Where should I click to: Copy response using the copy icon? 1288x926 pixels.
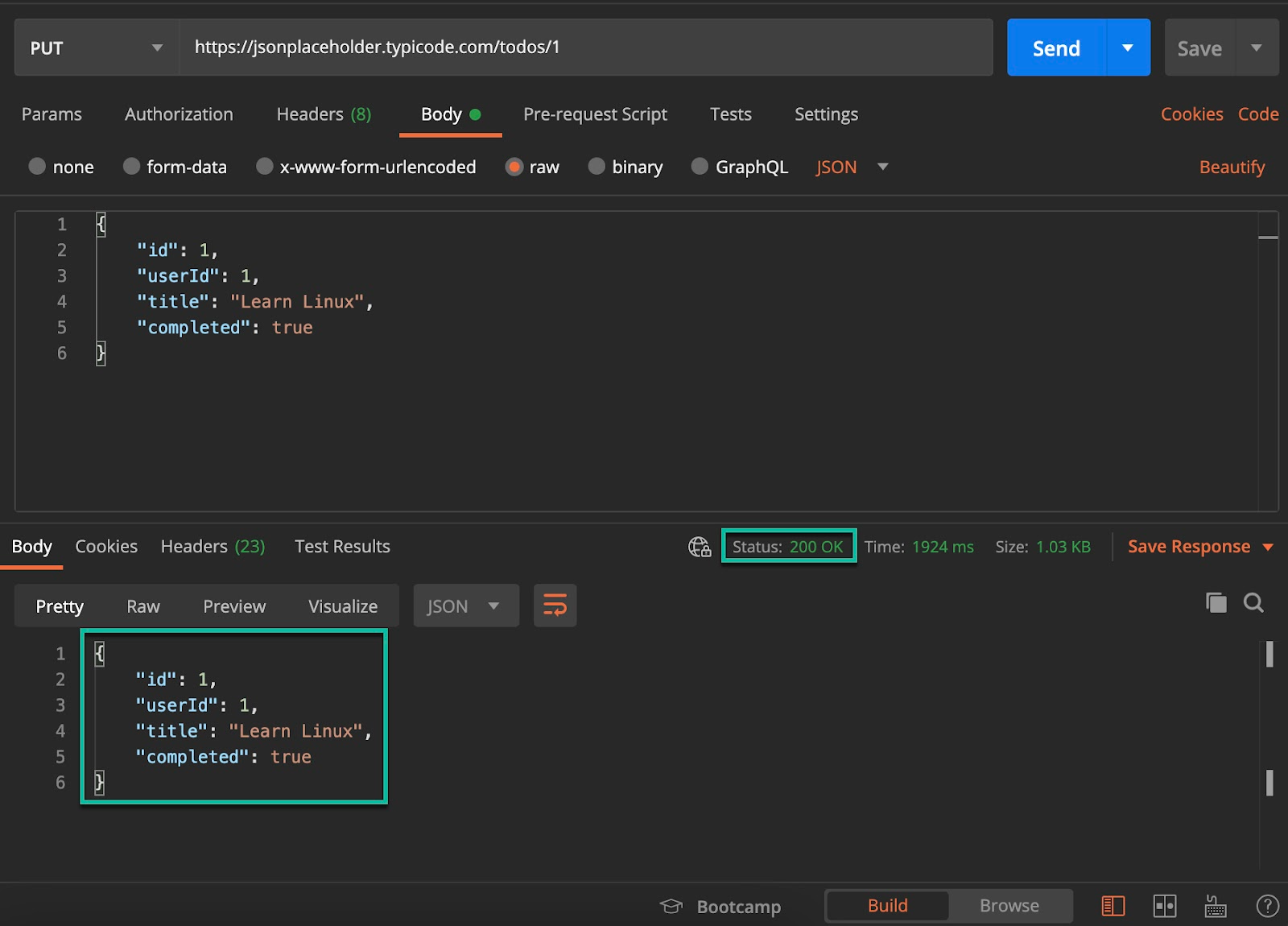pos(1216,602)
